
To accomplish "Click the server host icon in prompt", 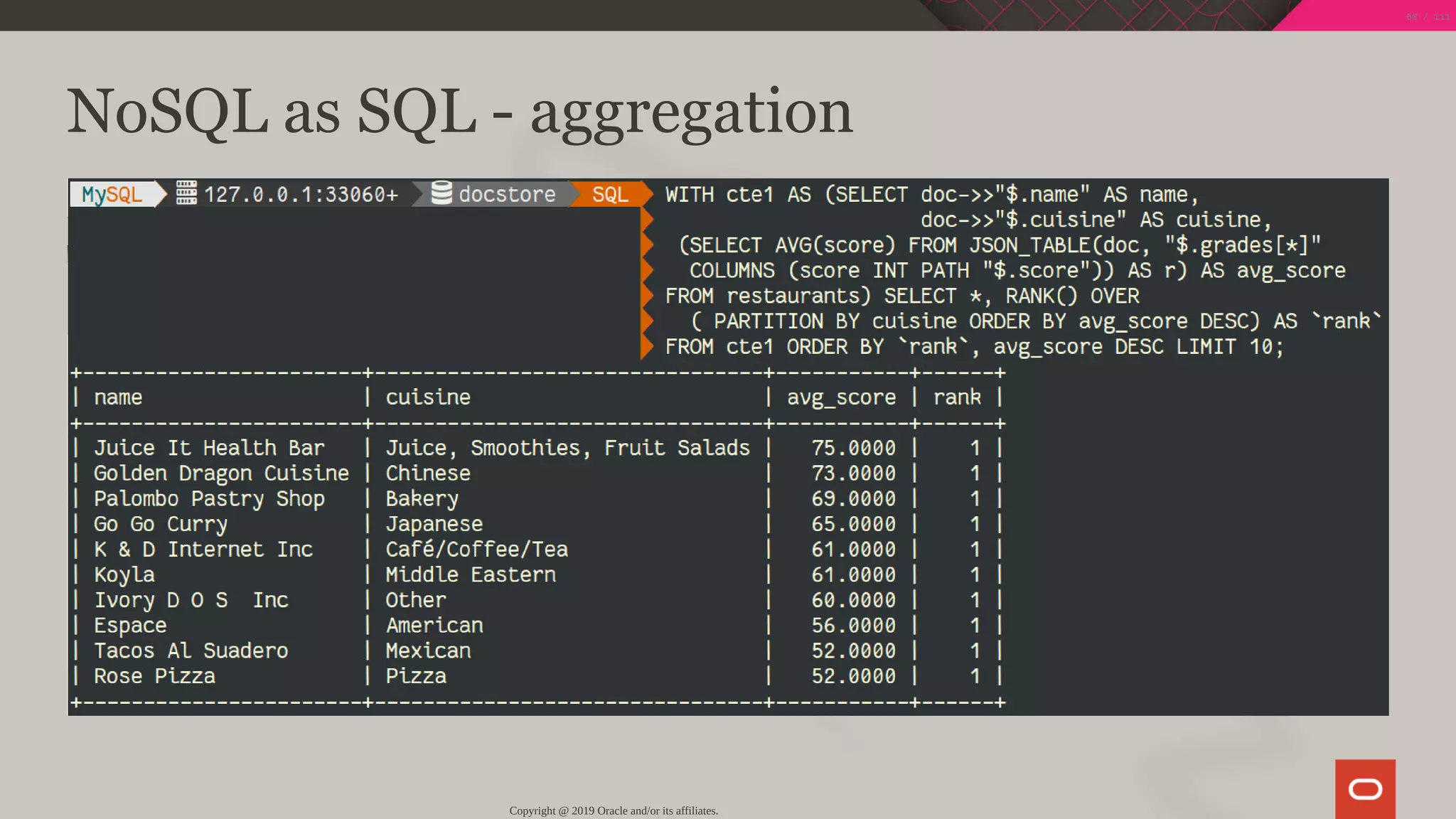I will click(186, 193).
